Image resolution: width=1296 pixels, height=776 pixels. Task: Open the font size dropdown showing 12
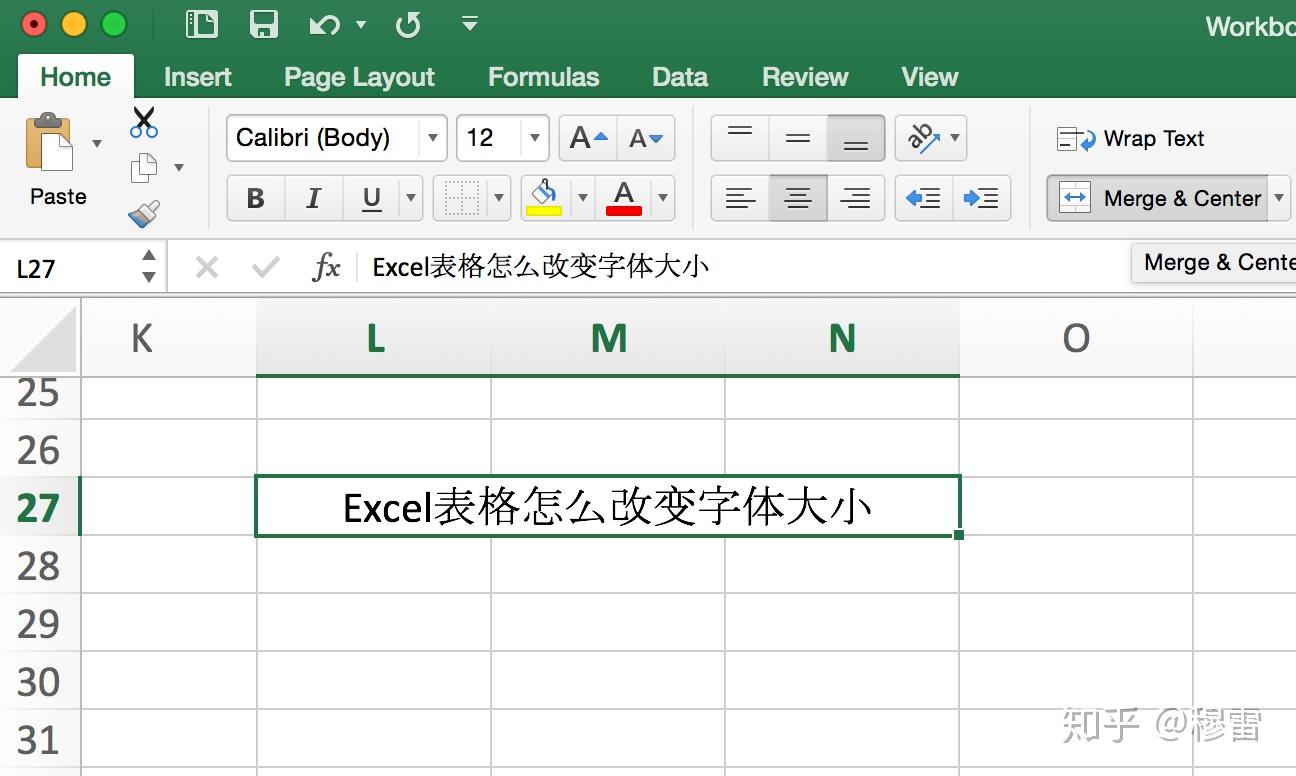[x=536, y=138]
